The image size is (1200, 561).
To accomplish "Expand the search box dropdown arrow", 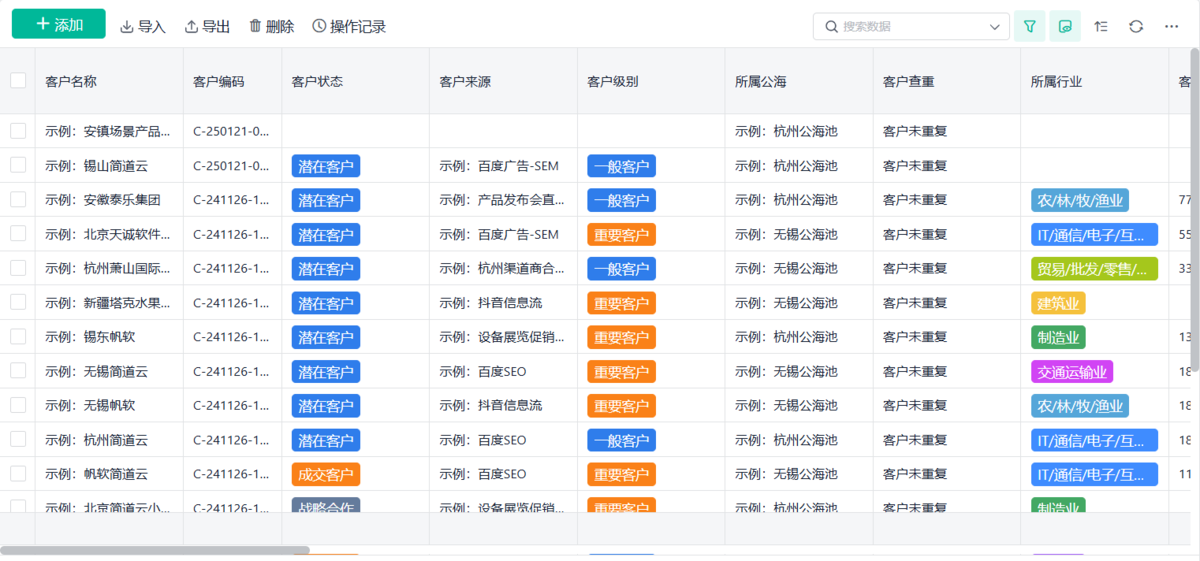I will [994, 27].
